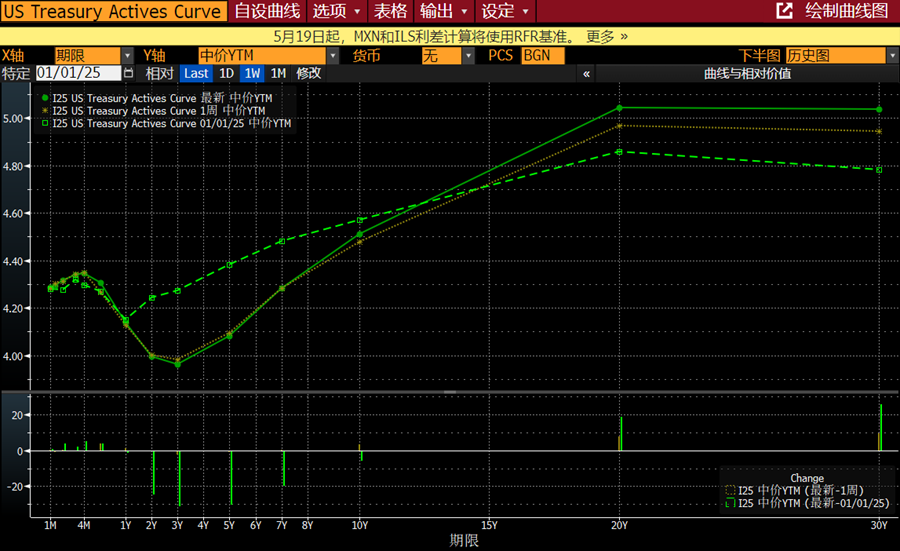This screenshot has height=551, width=900.
Task: Click 相对 label in the toolbar
Action: pos(159,73)
